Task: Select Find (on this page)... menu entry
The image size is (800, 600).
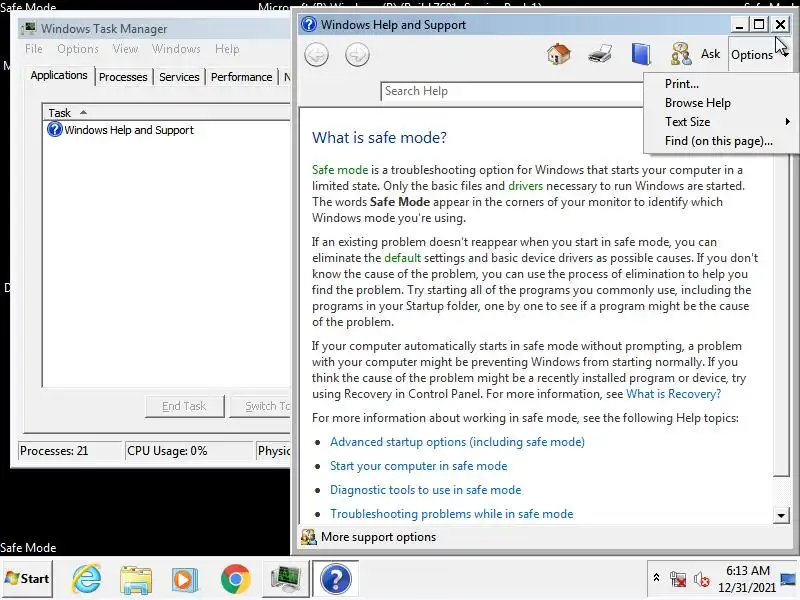Action: tap(720, 141)
